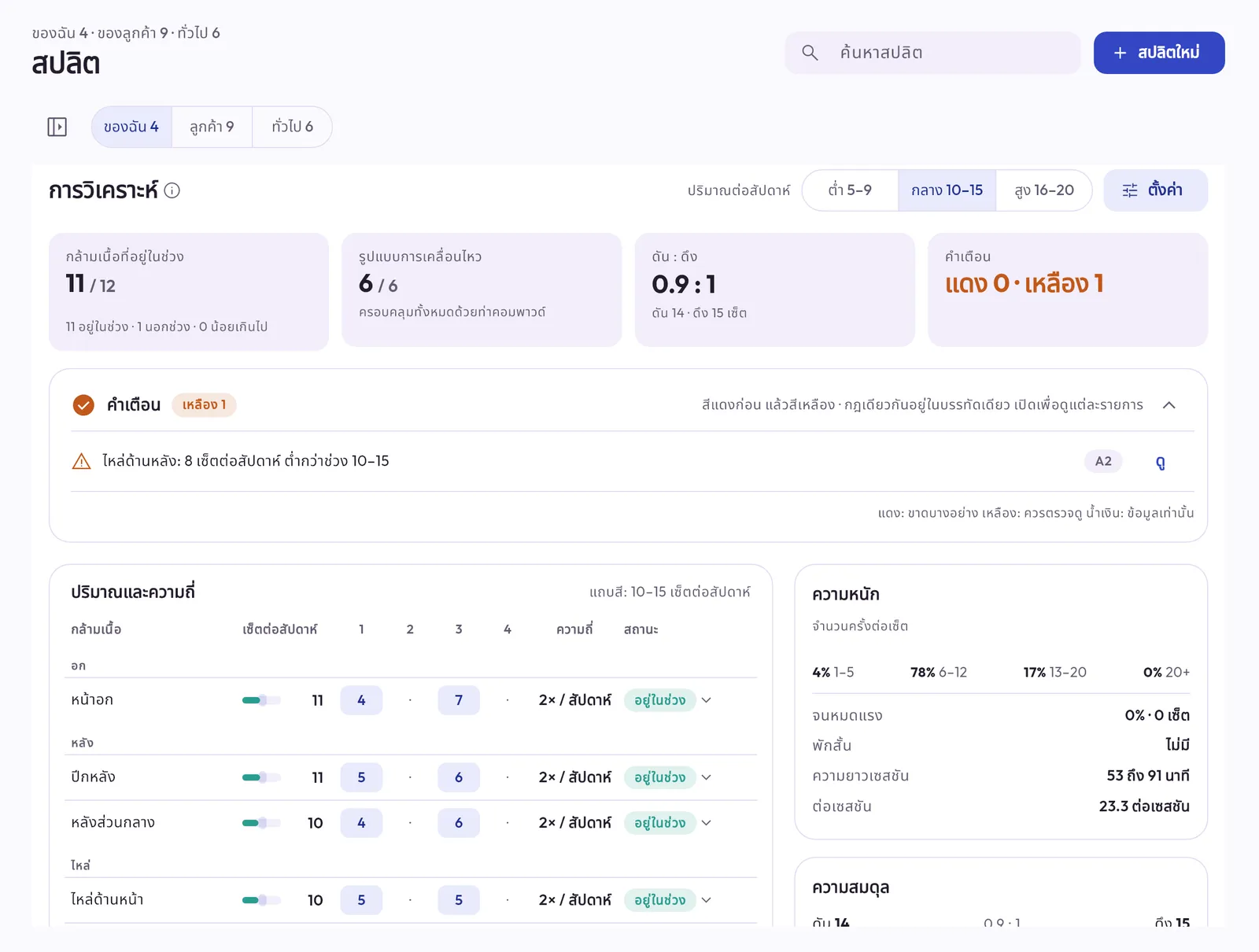Select the กลาง 10–15 weekly volume option
1259x952 pixels.
tap(947, 190)
